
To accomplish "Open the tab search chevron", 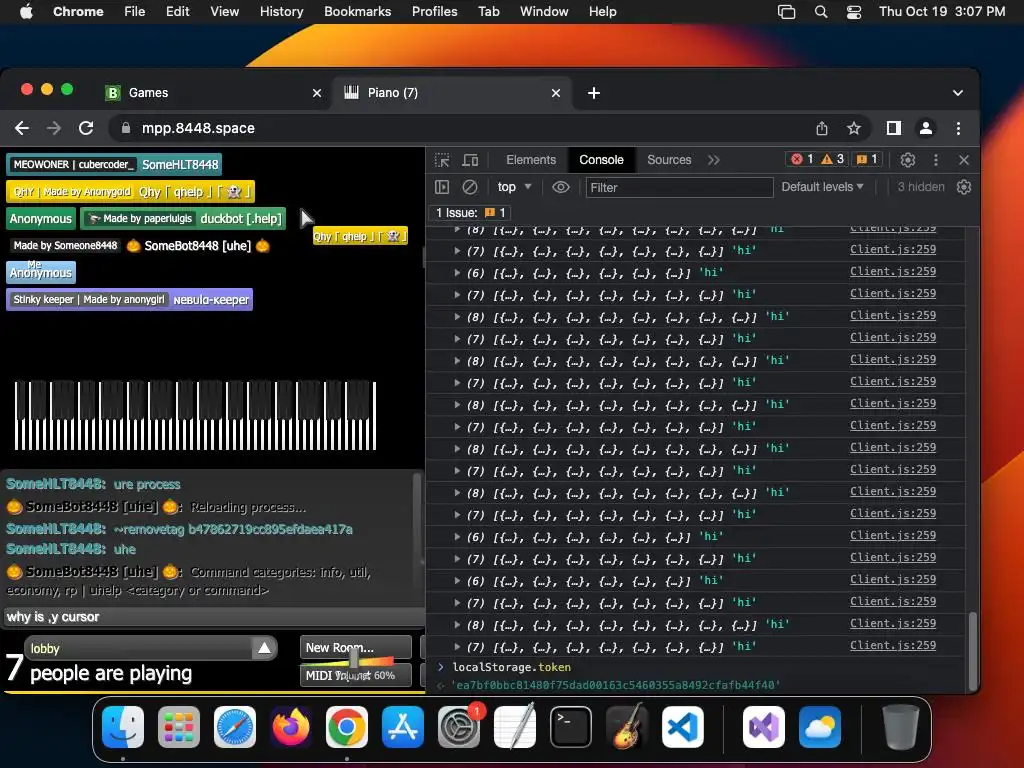I will (x=957, y=93).
